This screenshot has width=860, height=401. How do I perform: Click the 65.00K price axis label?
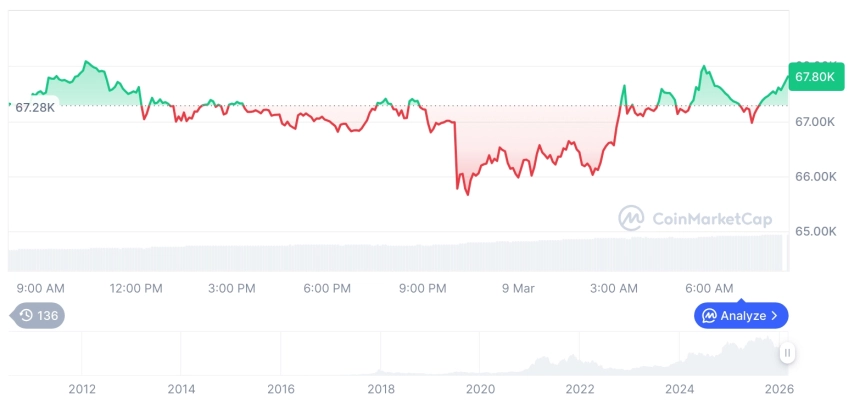814,231
